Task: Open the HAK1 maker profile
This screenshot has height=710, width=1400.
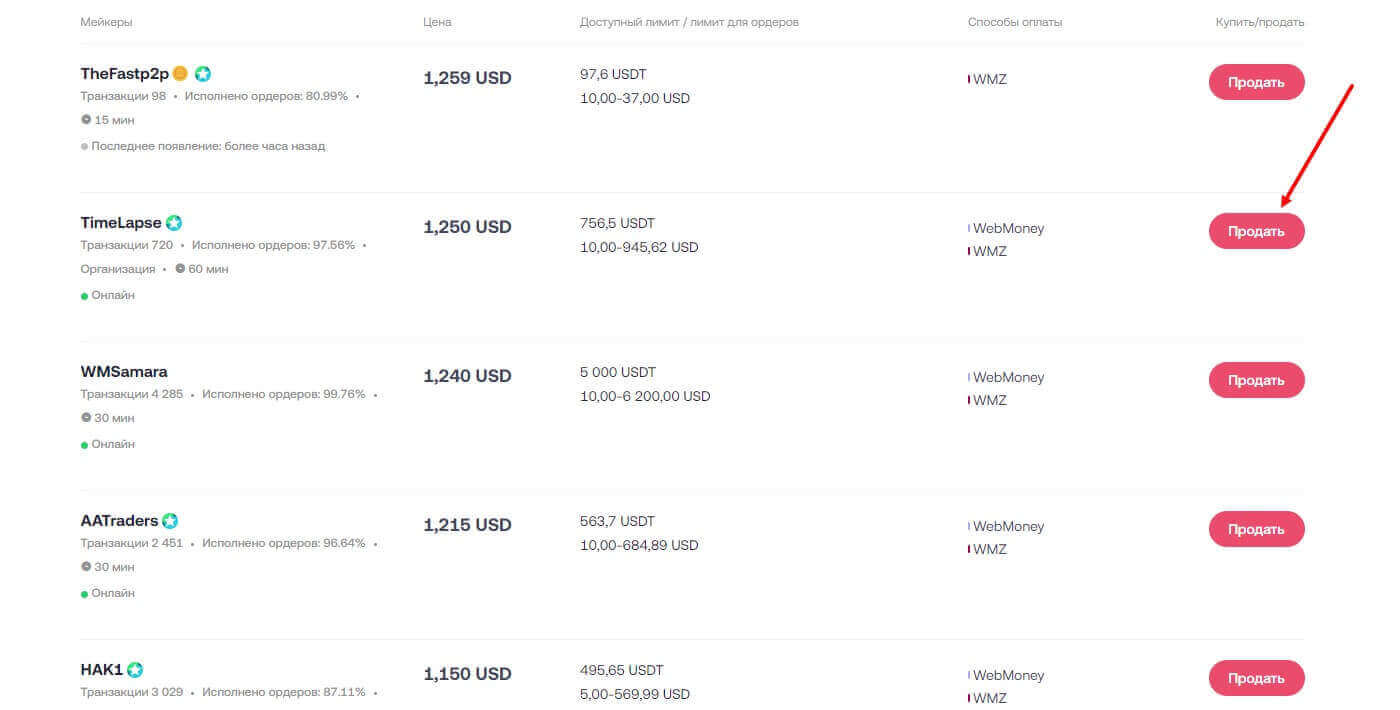Action: (101, 670)
